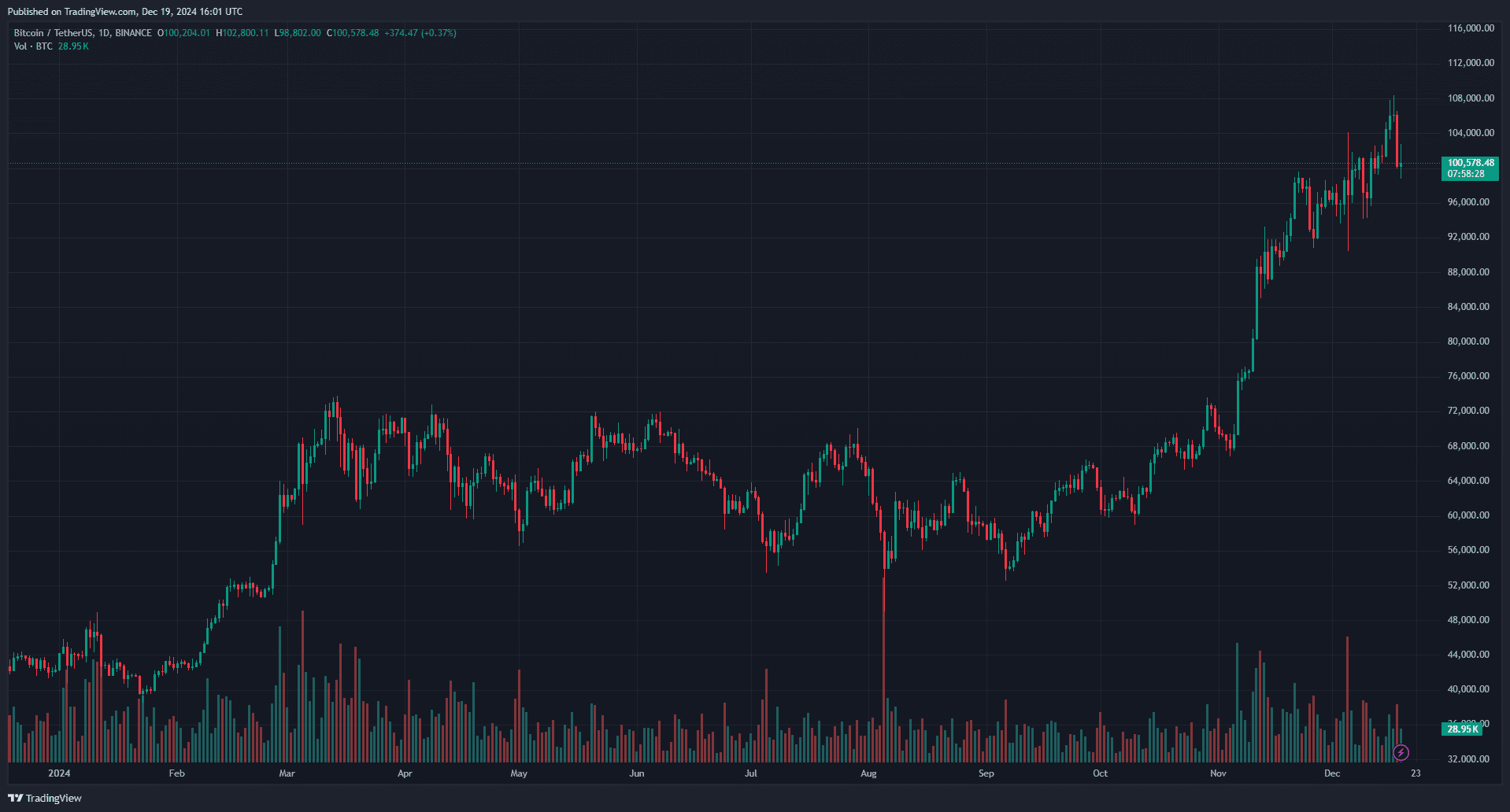Click the 28.95K value beside Vol · BTC
This screenshot has width=1510, height=812.
pyautogui.click(x=73, y=46)
